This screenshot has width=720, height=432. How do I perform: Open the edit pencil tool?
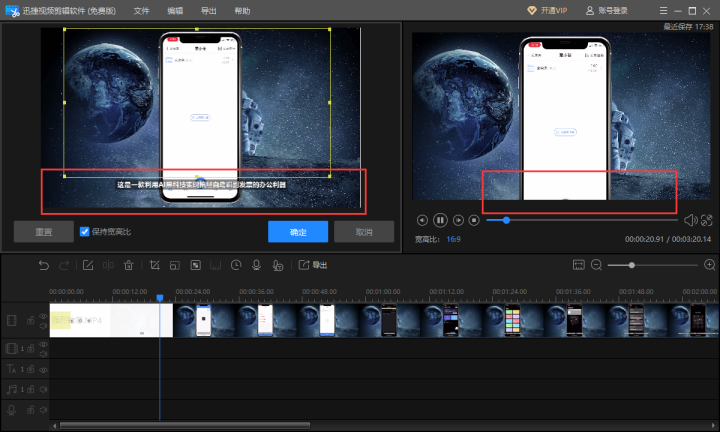[88, 265]
